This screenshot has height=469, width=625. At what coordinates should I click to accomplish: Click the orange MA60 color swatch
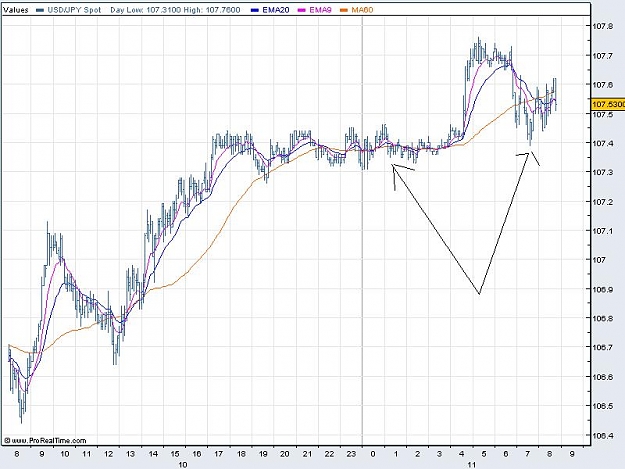(x=344, y=10)
